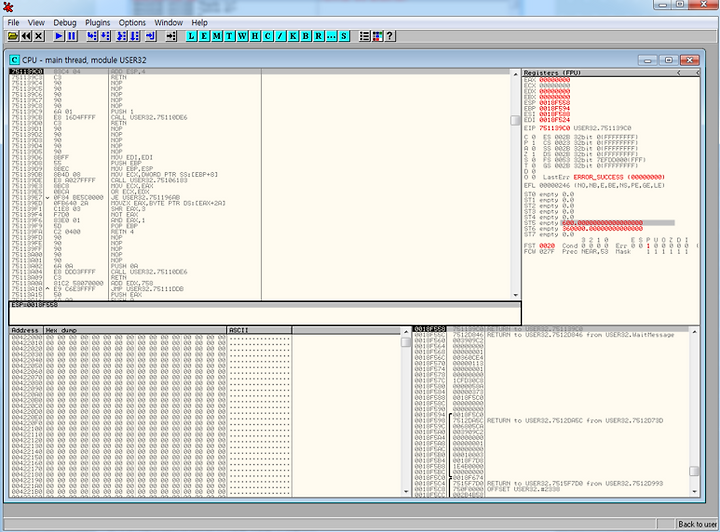Click the disassembly pane scroll up arrow
Screen dimensions: 720x532
click(516, 74)
